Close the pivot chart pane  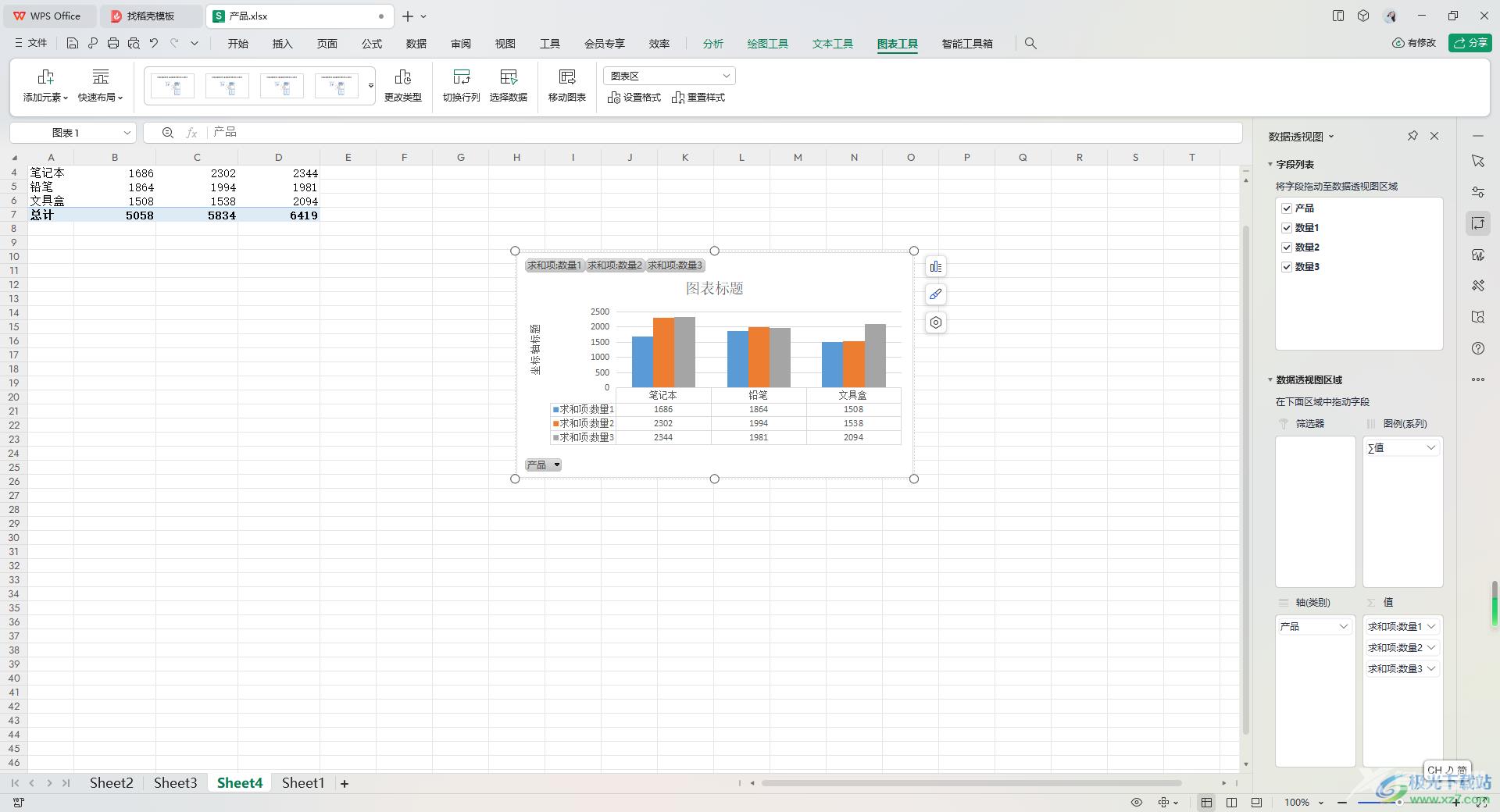tap(1434, 136)
